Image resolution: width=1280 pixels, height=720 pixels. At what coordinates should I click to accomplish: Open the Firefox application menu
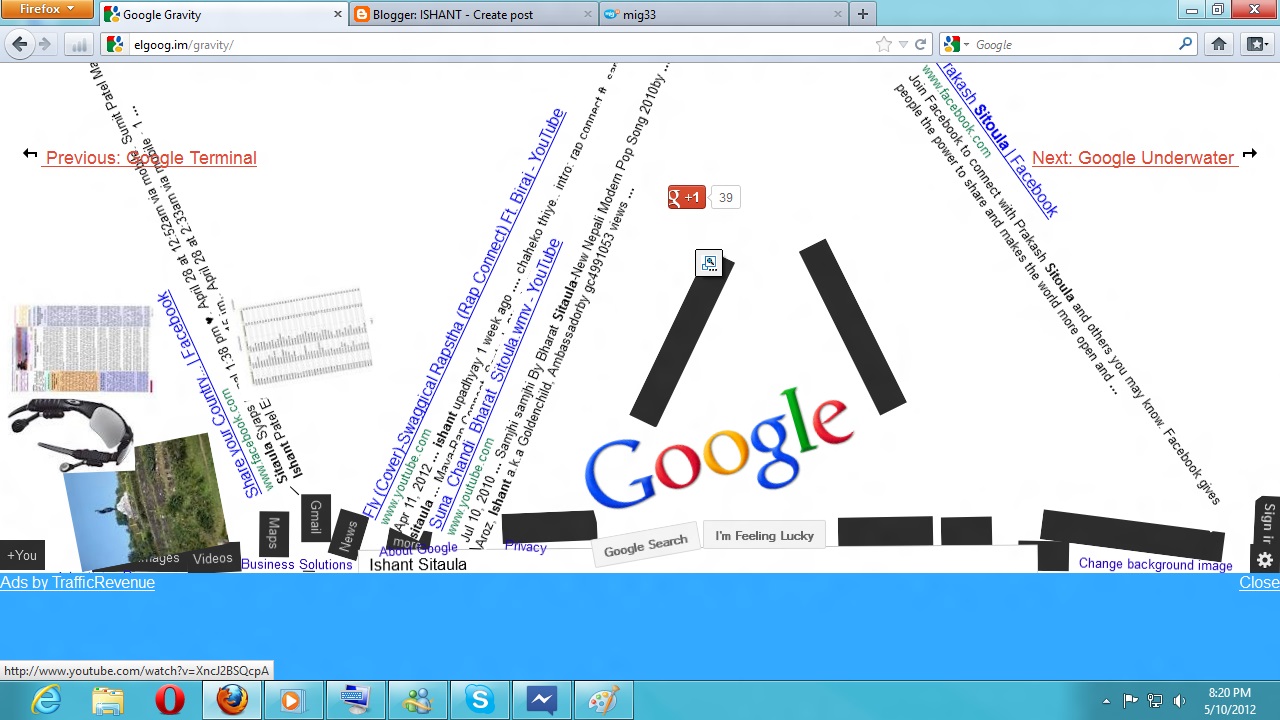46,9
